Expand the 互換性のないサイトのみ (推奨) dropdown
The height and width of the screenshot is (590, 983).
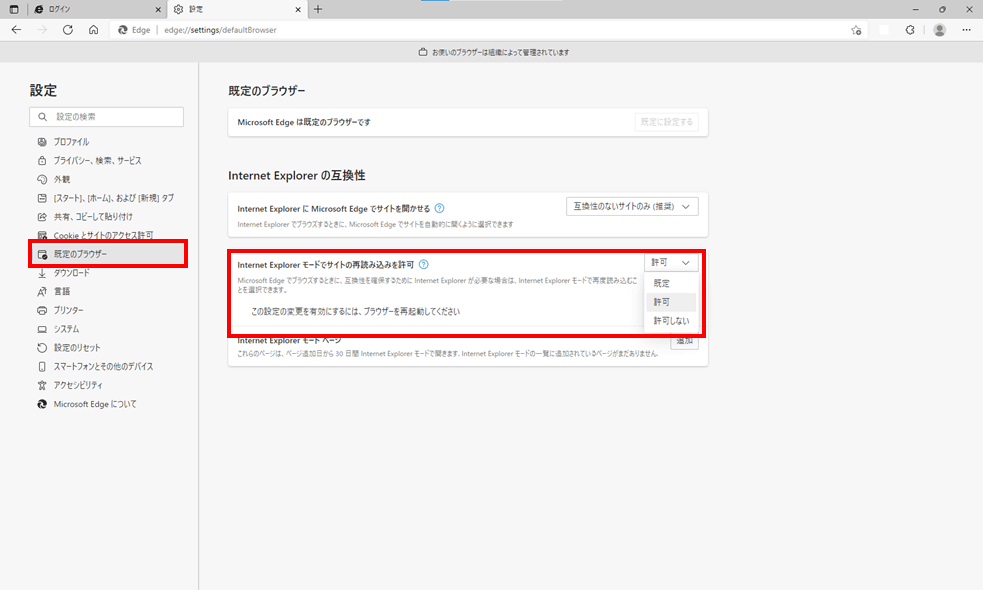[632, 206]
